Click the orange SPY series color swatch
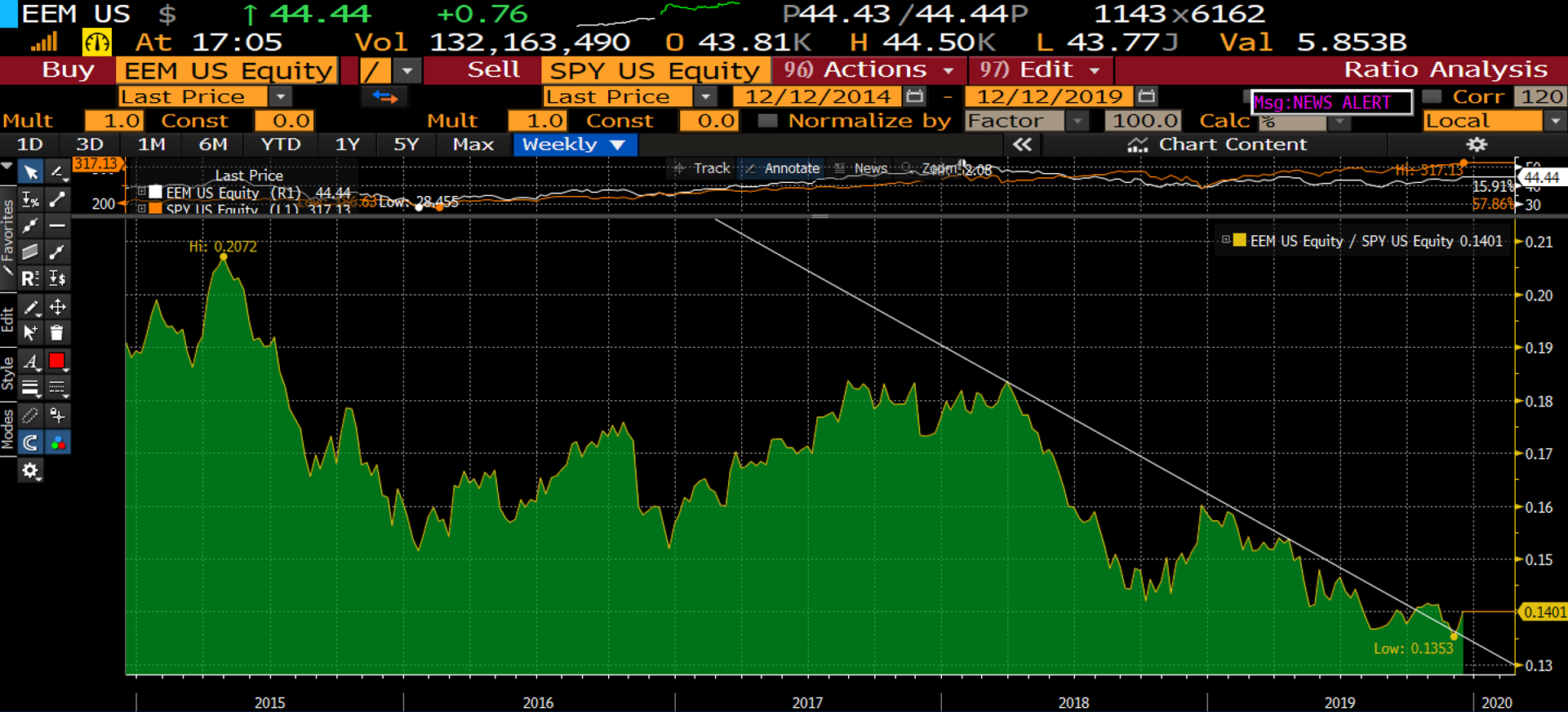This screenshot has width=1568, height=712. (155, 209)
